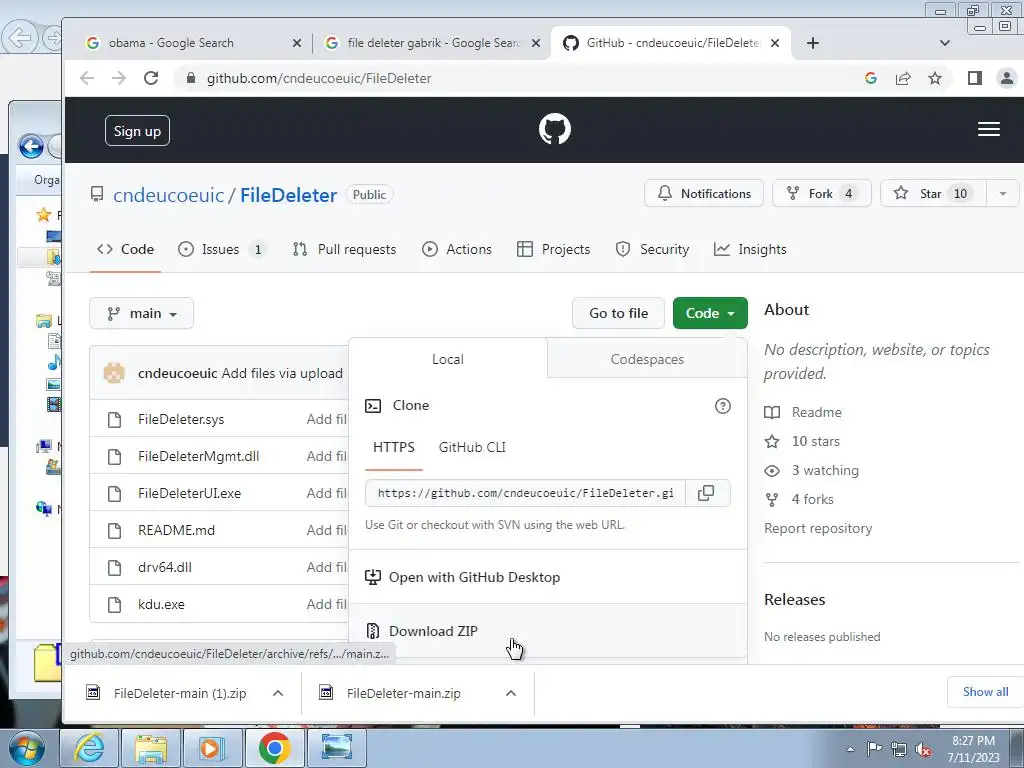Click the Notifications button
1024x768 pixels.
click(704, 193)
